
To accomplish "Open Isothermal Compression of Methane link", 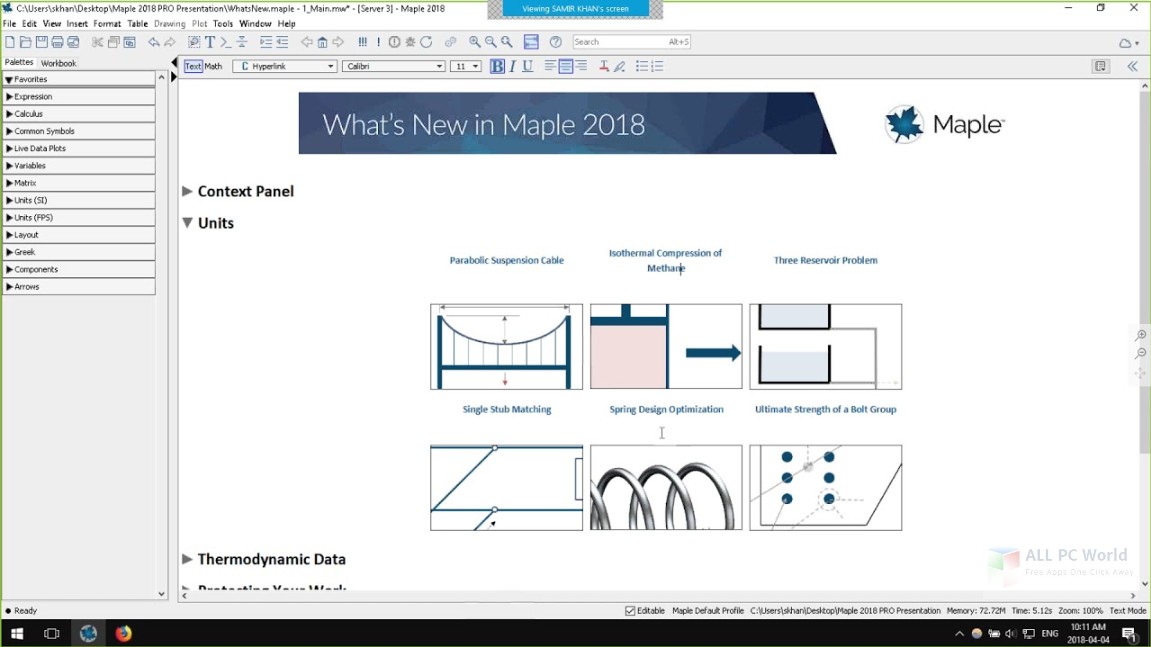I will (x=665, y=261).
